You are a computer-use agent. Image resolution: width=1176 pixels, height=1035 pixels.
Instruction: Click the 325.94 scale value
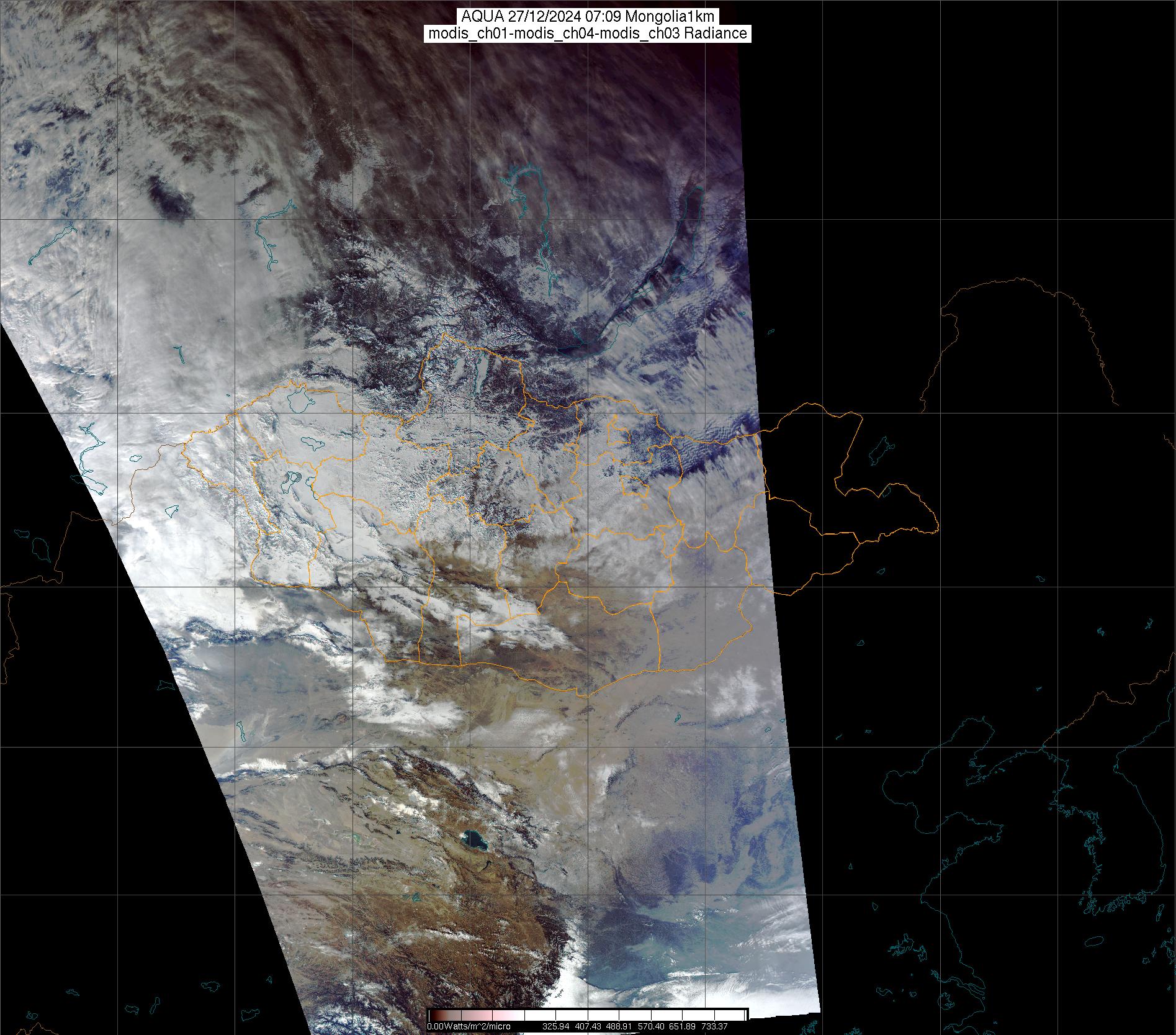click(556, 1026)
